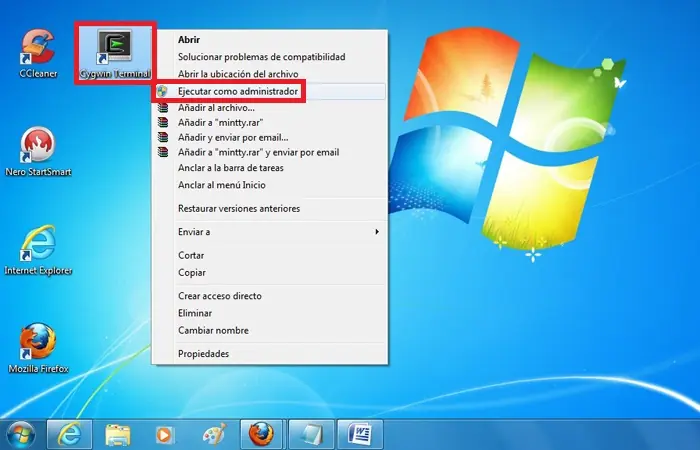Select 'Abrir la ubicación del archivo'
Image resolution: width=700 pixels, height=450 pixels.
[x=270, y=74]
